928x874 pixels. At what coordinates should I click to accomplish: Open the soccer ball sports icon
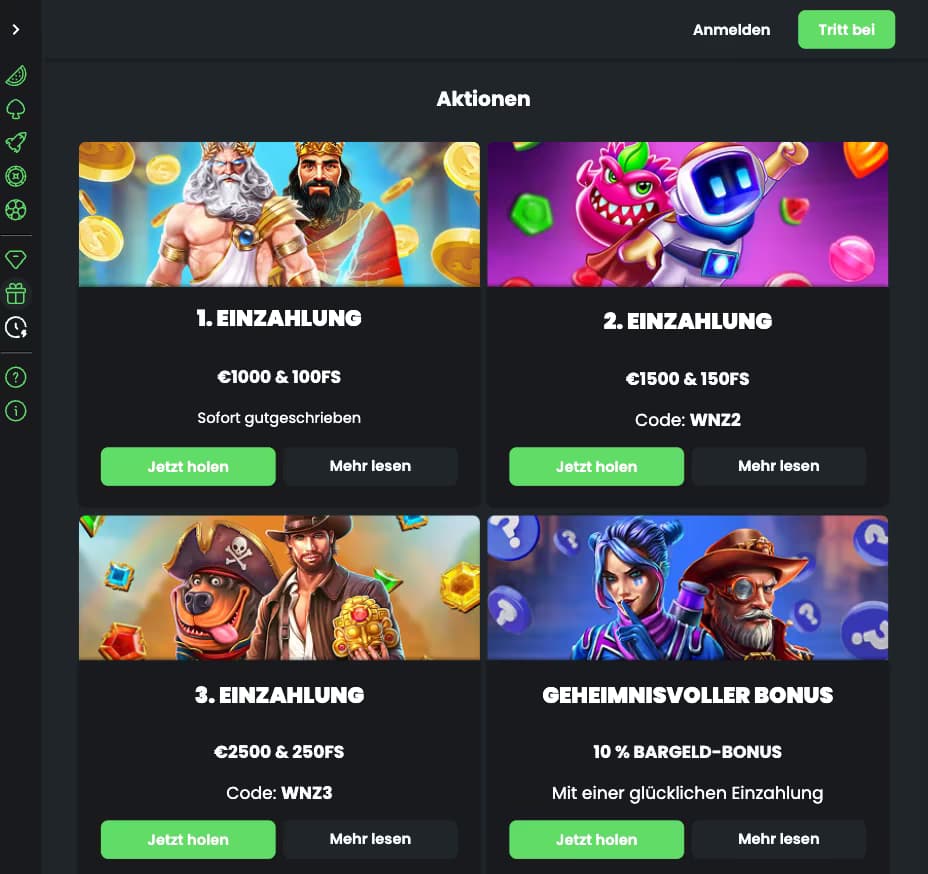[x=16, y=210]
